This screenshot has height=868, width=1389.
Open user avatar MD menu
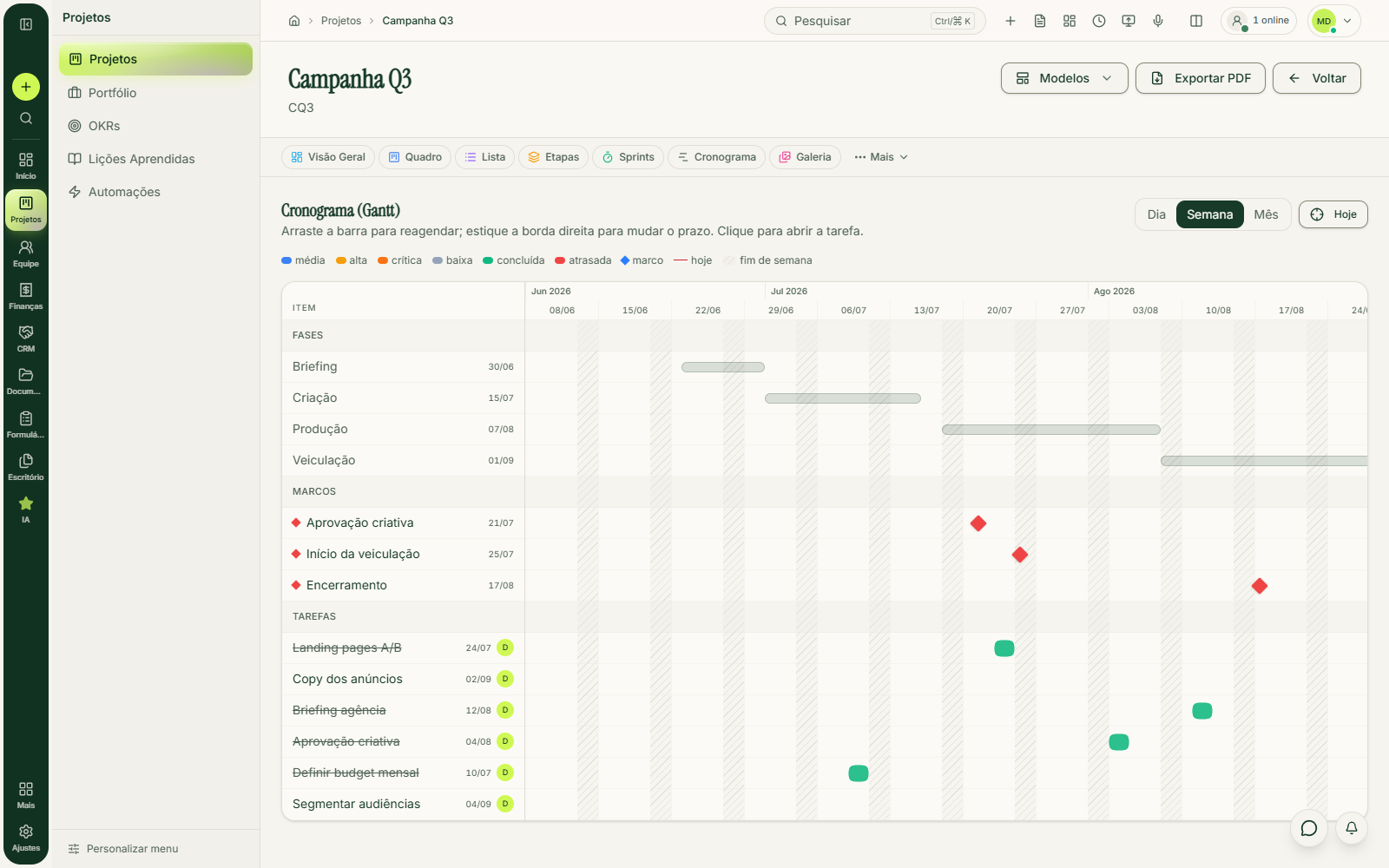pos(1334,21)
